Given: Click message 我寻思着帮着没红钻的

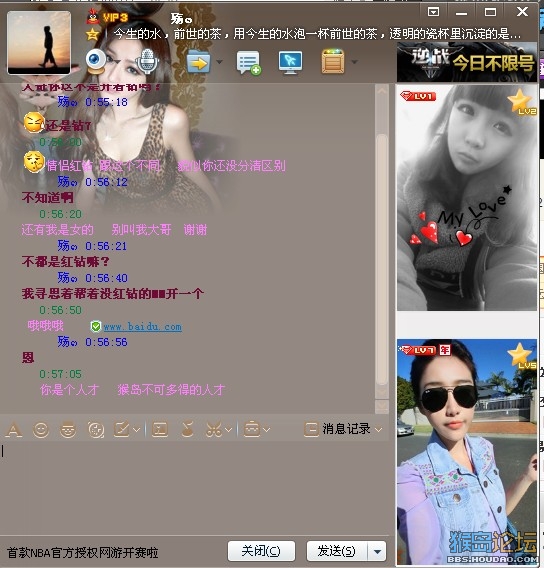Looking at the screenshot, I should coord(112,293).
